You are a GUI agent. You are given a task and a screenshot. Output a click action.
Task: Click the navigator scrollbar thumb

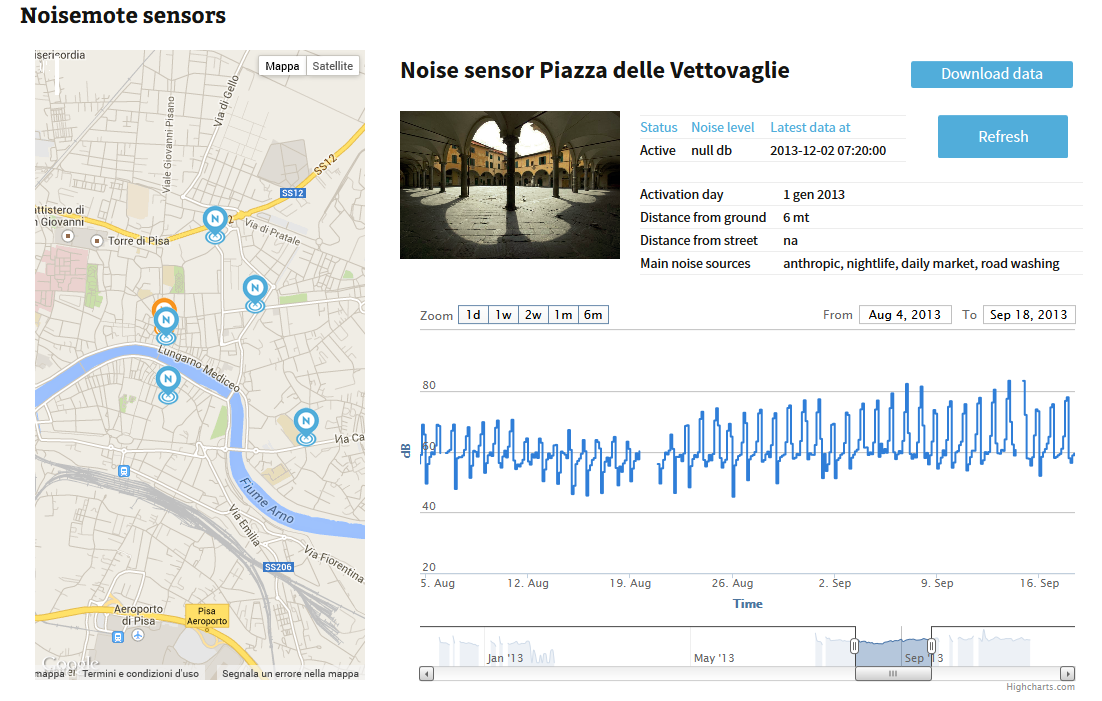click(x=893, y=674)
